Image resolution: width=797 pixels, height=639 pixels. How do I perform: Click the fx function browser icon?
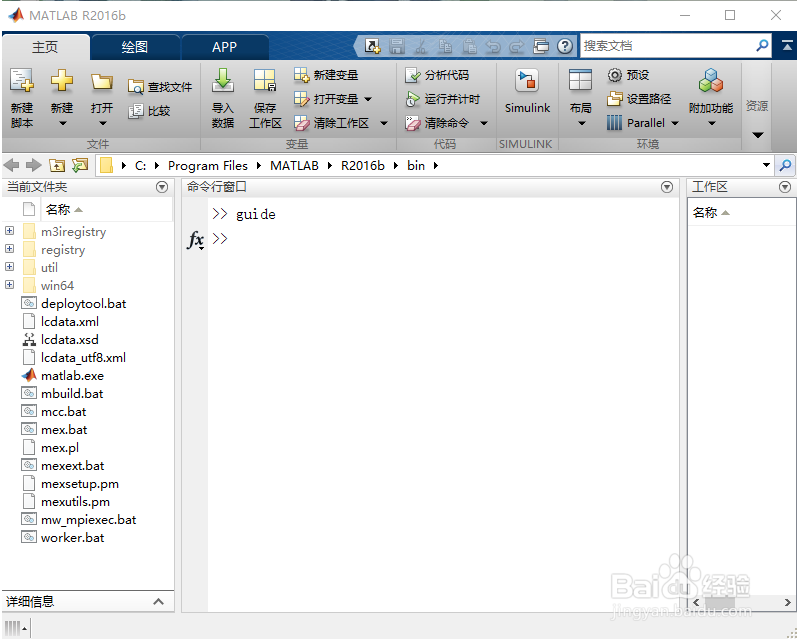[196, 239]
